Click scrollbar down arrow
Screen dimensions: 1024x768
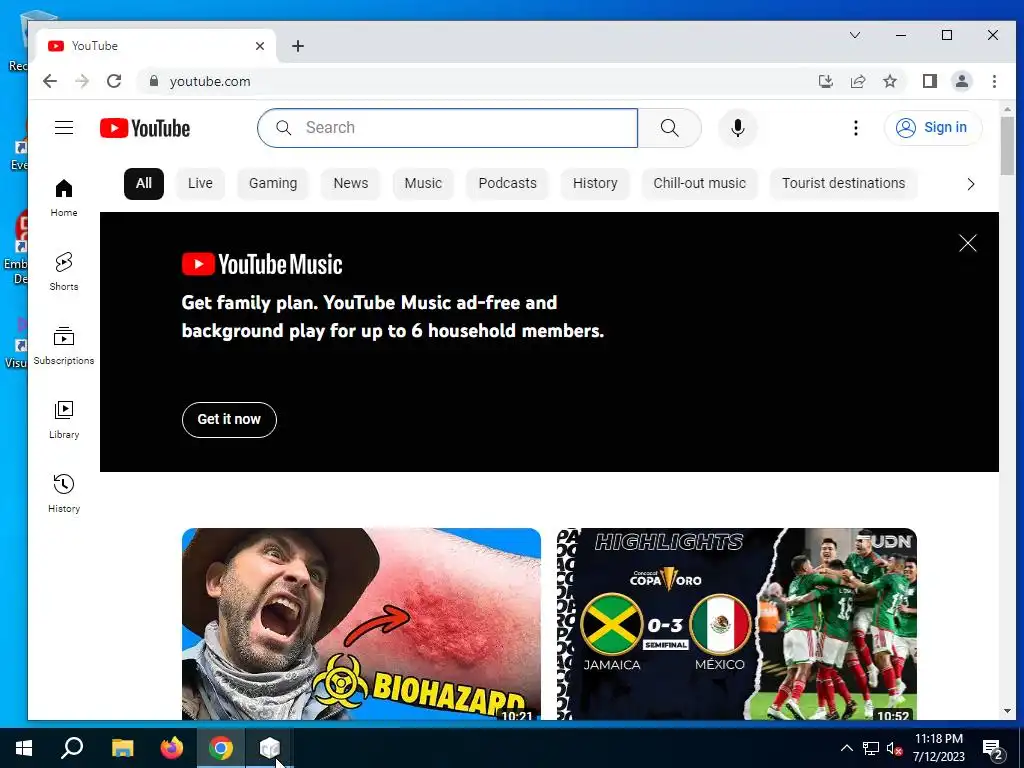[x=1007, y=711]
